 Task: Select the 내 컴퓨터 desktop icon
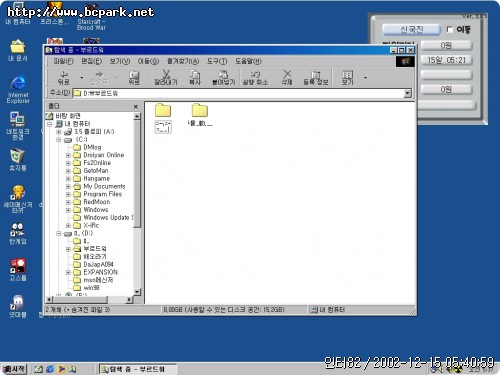[x=18, y=15]
